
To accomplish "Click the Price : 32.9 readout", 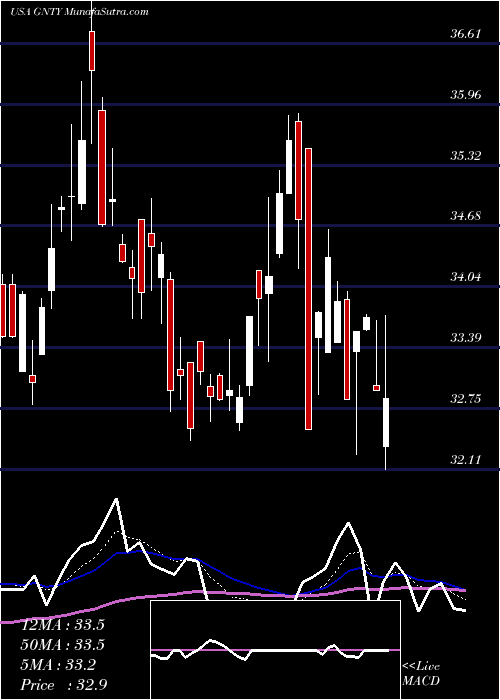I will [x=63, y=684].
